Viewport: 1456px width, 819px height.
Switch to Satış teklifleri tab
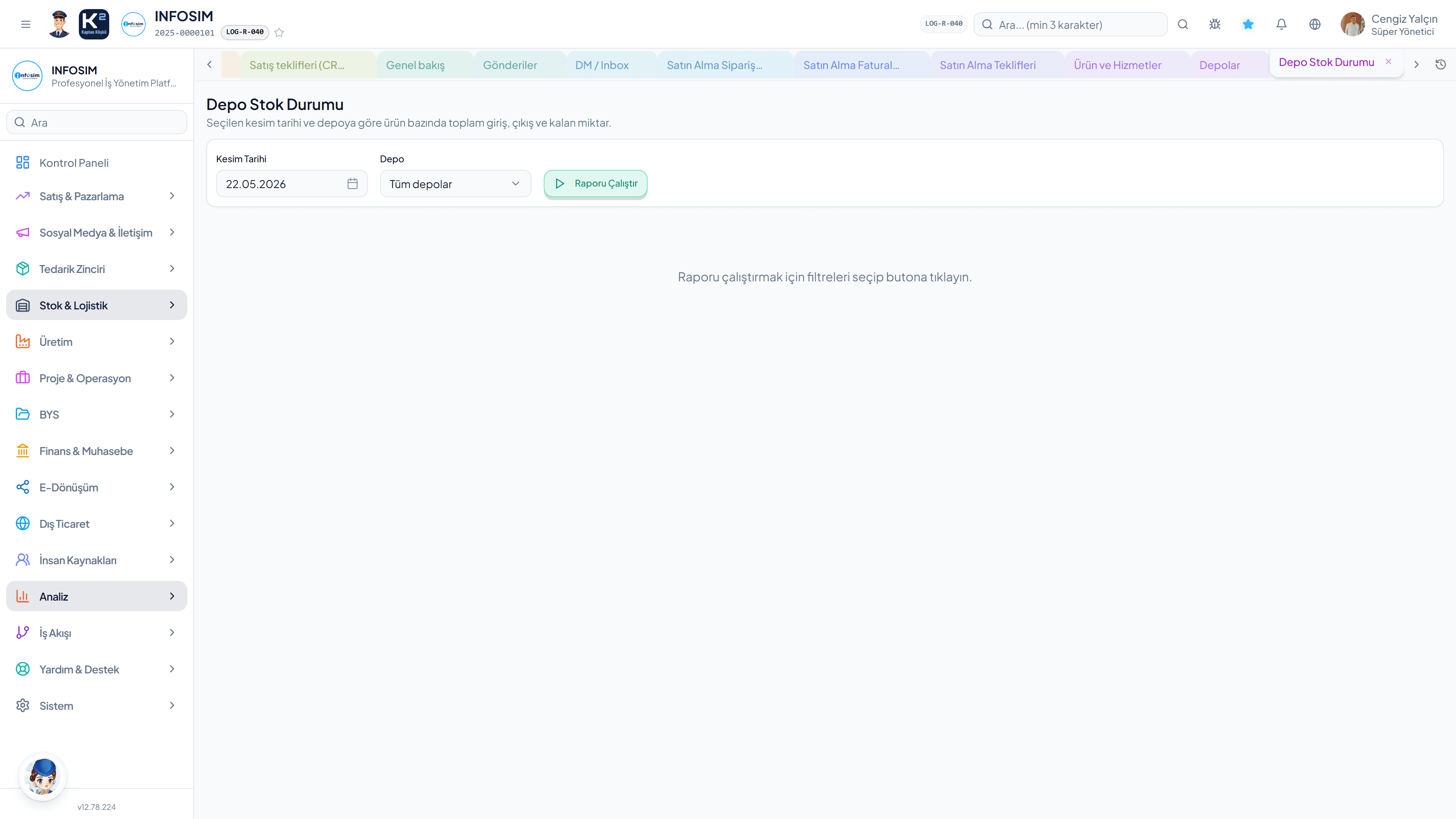308,65
